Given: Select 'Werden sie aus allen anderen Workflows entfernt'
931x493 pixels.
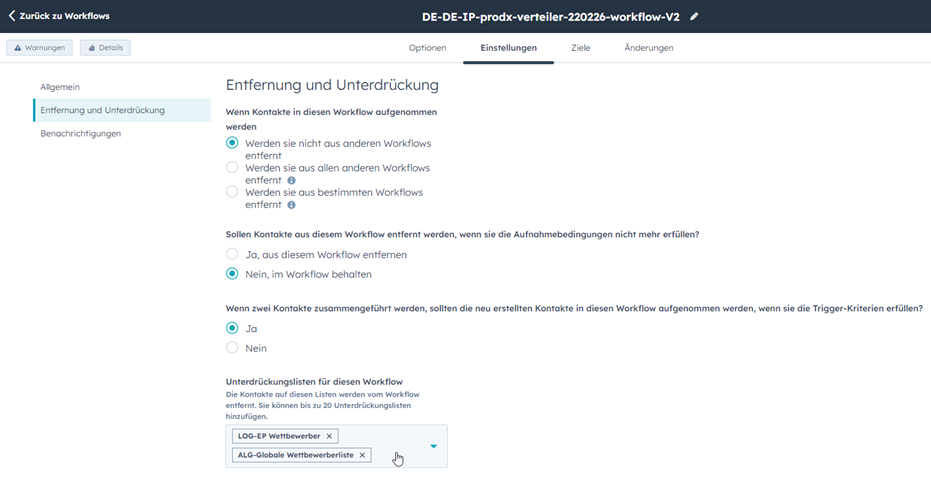Looking at the screenshot, I should (232, 168).
